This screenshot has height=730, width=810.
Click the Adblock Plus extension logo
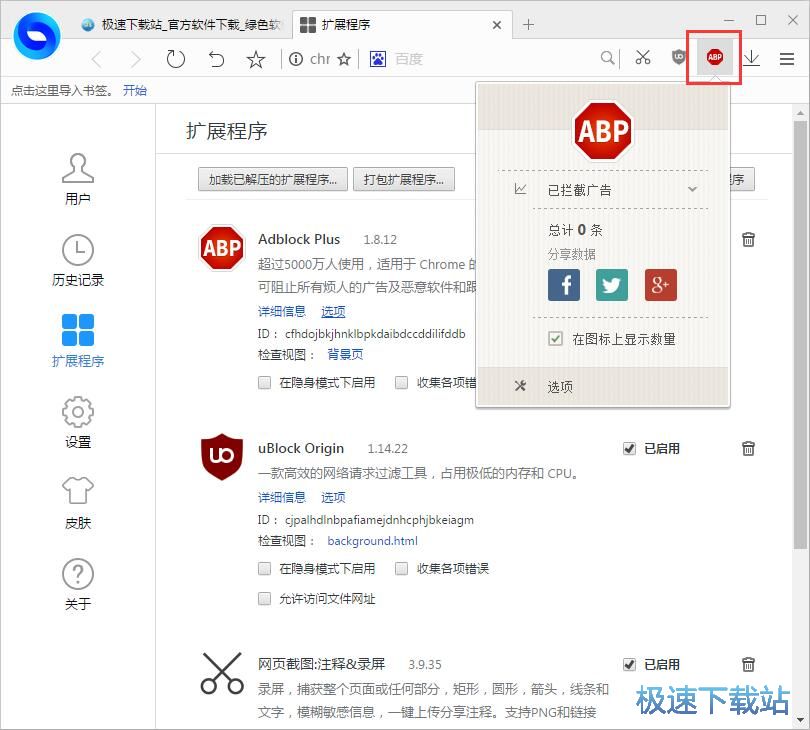[x=222, y=248]
